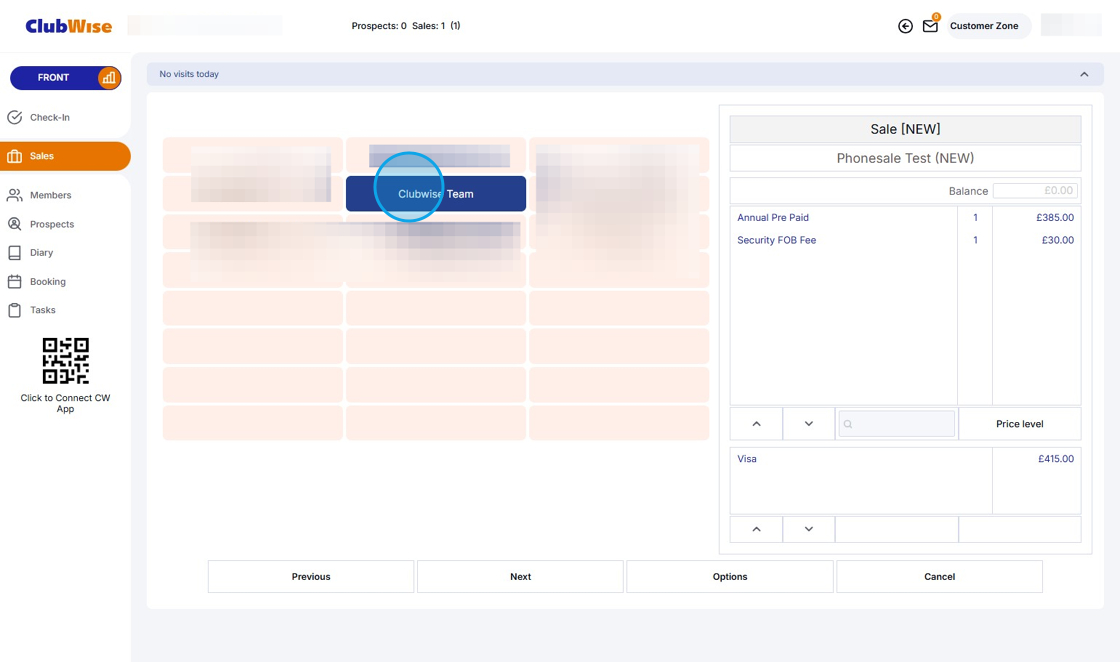The height and width of the screenshot is (662, 1120).
Task: Collapse the No visits today bar
Action: (x=1084, y=74)
